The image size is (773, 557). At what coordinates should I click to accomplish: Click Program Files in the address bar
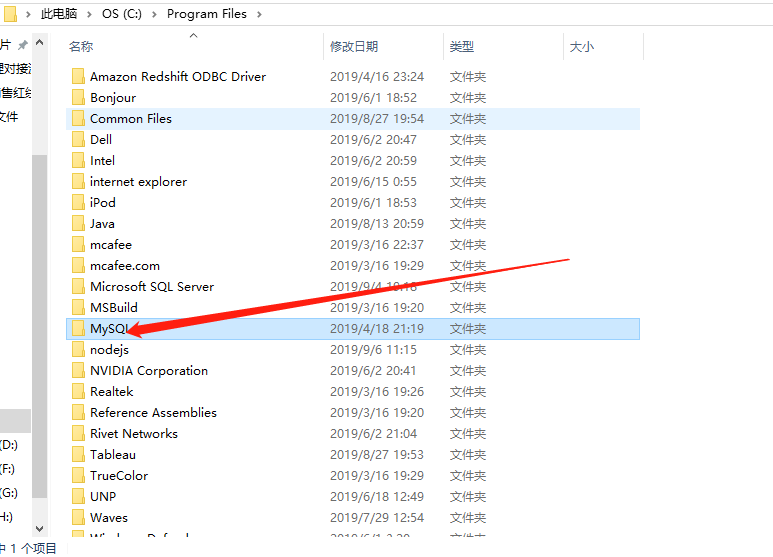pyautogui.click(x=207, y=14)
